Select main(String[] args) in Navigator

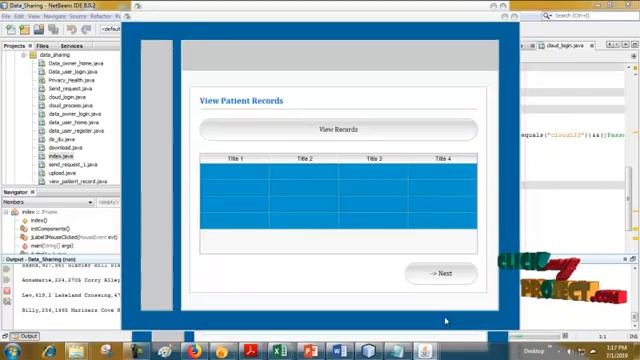point(52,246)
